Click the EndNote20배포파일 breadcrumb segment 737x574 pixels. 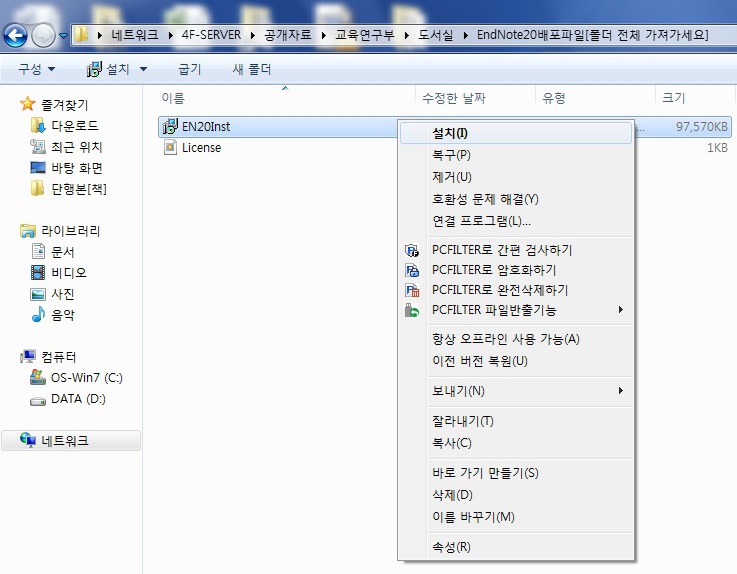[592, 35]
